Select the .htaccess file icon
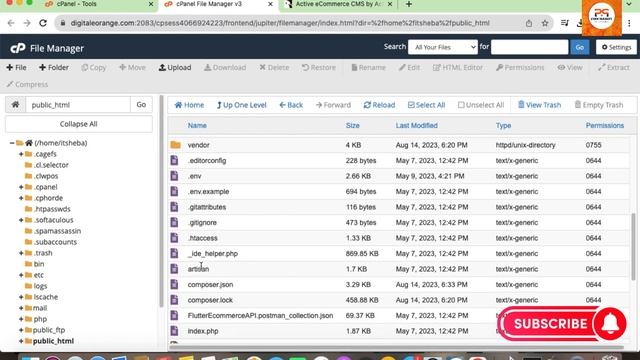640x360 pixels. [174, 238]
